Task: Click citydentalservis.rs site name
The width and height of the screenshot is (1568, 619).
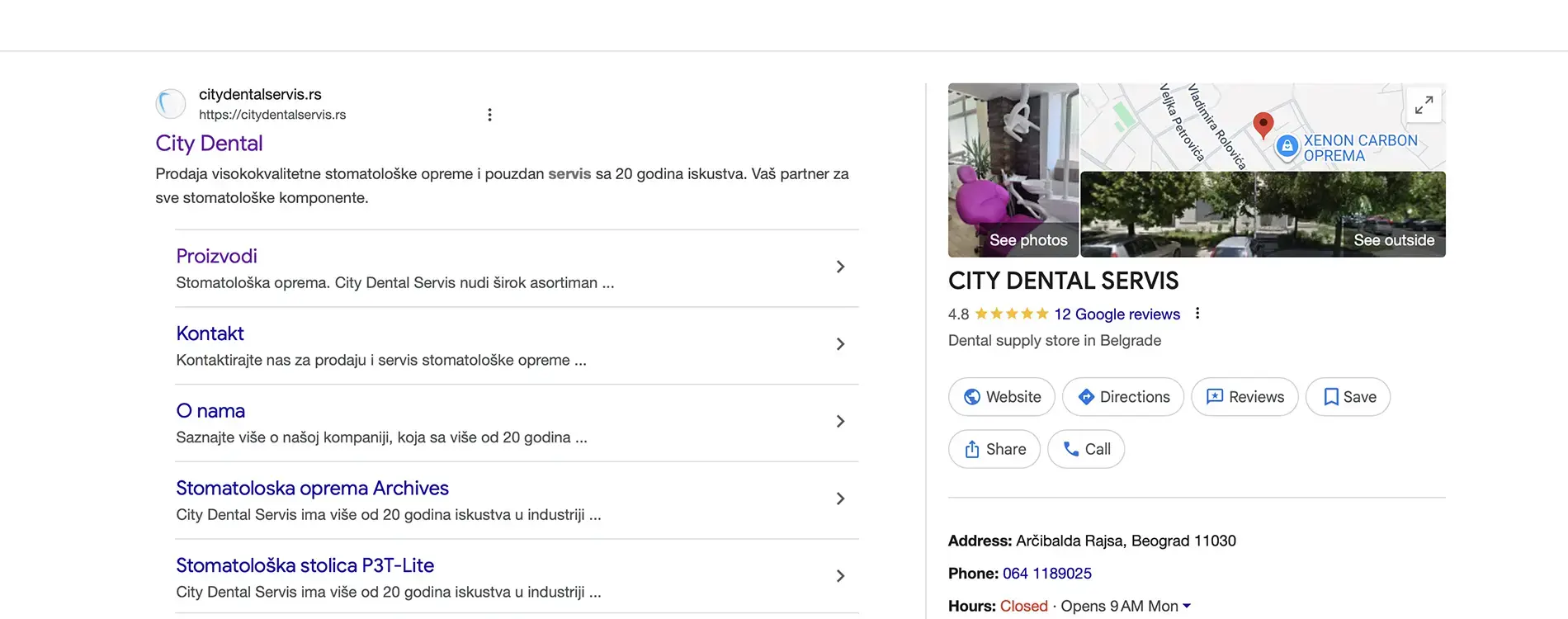Action: click(x=260, y=94)
